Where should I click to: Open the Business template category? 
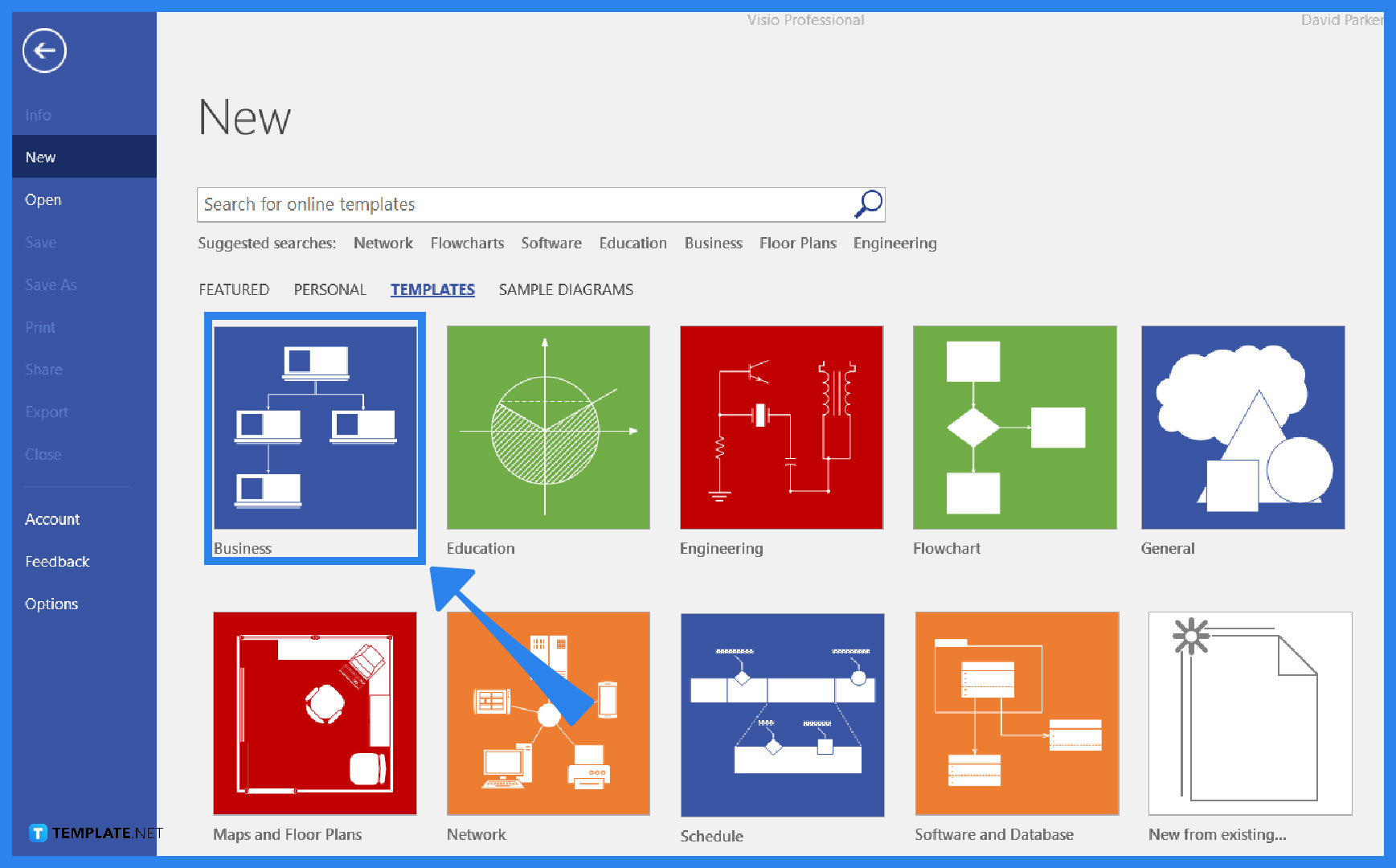tap(314, 428)
